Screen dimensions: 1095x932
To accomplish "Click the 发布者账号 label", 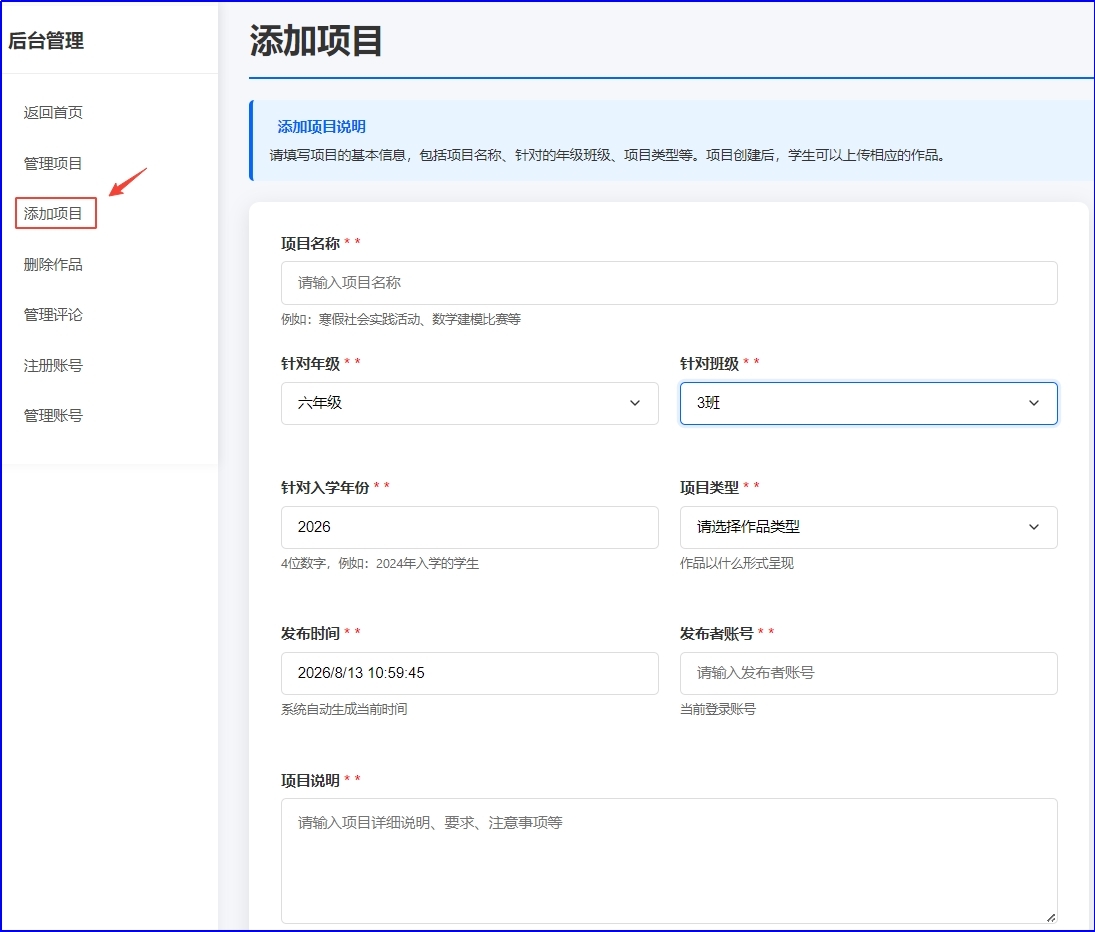I will click(x=716, y=633).
